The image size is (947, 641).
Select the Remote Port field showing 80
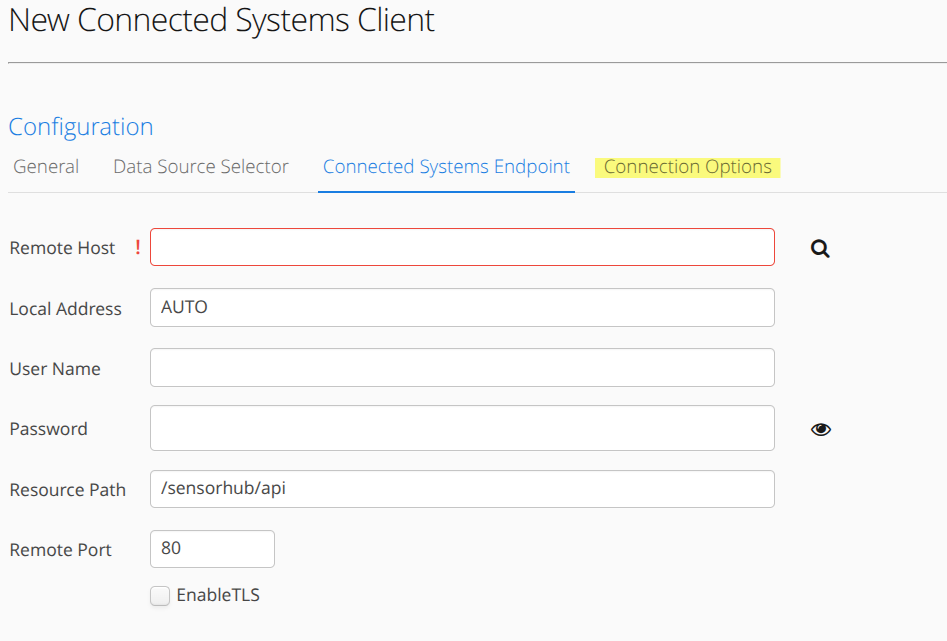pos(212,549)
